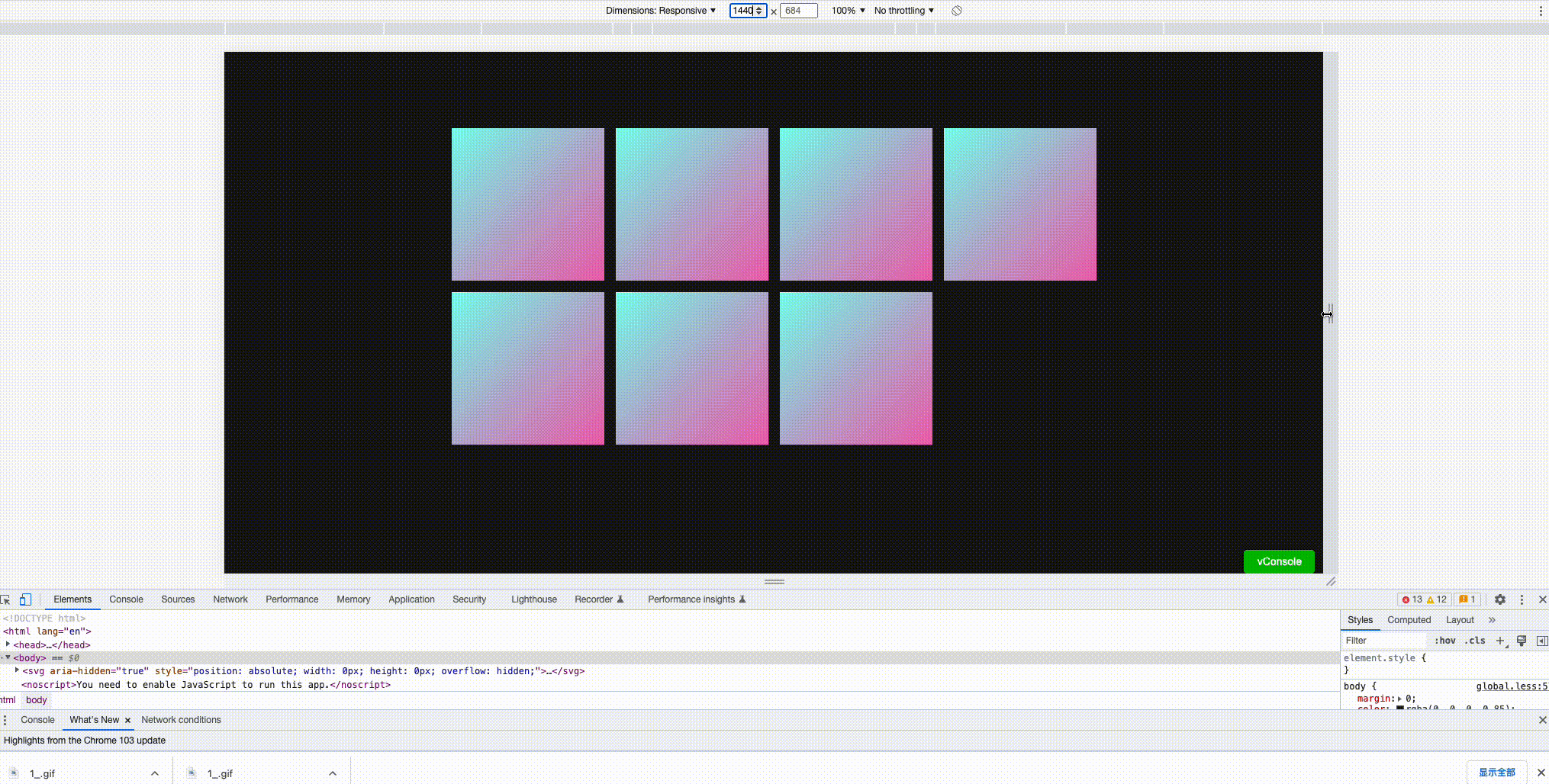The width and height of the screenshot is (1549, 784).
Task: Select the Computed pane tab
Action: [x=1409, y=620]
